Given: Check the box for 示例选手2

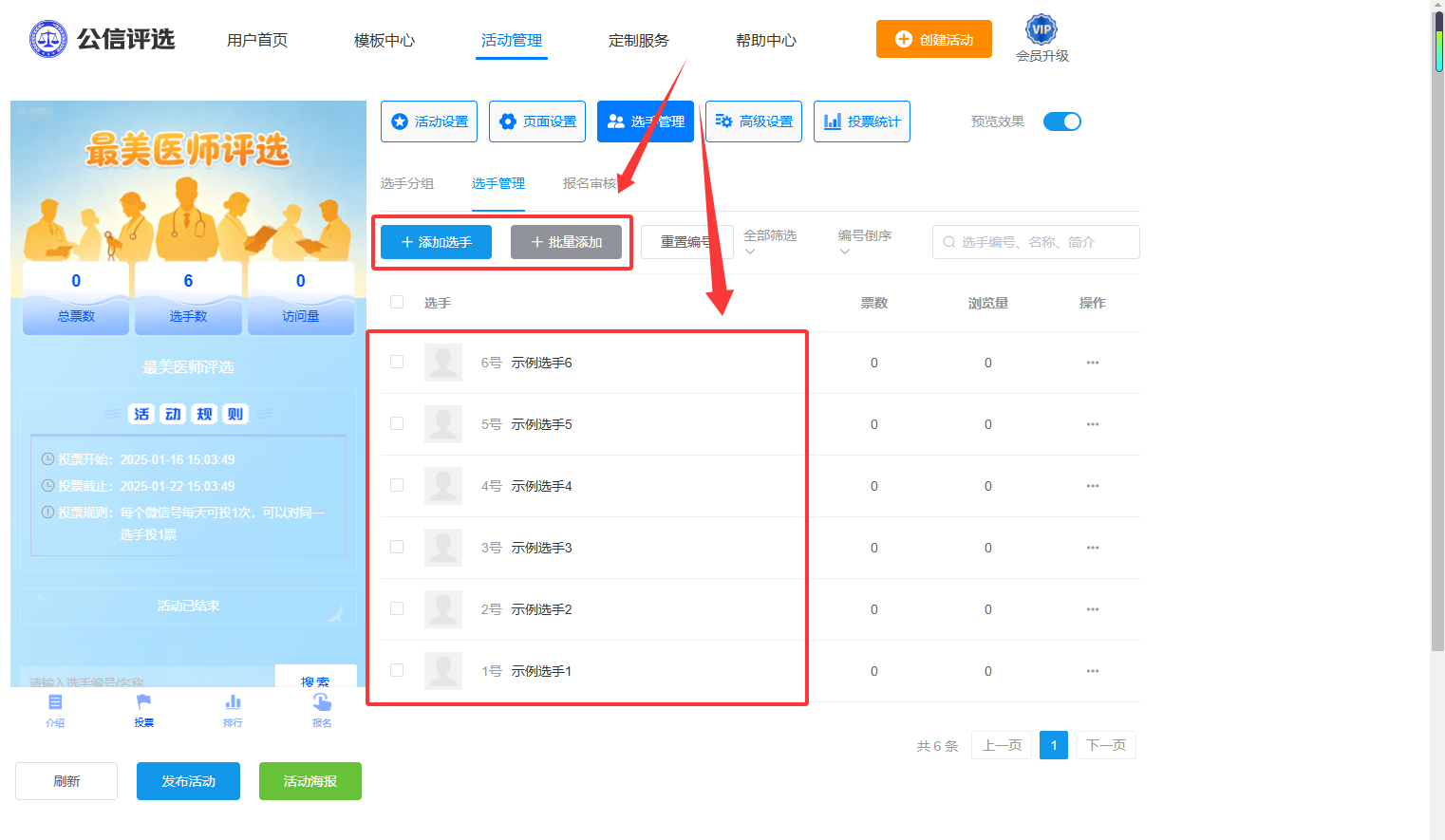Looking at the screenshot, I should click(397, 608).
